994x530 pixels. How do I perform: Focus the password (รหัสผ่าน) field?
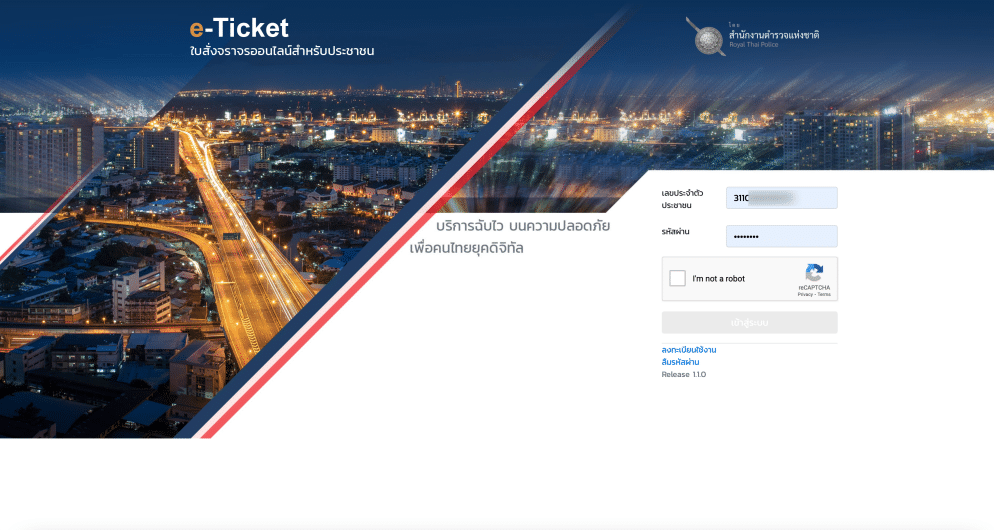click(781, 236)
